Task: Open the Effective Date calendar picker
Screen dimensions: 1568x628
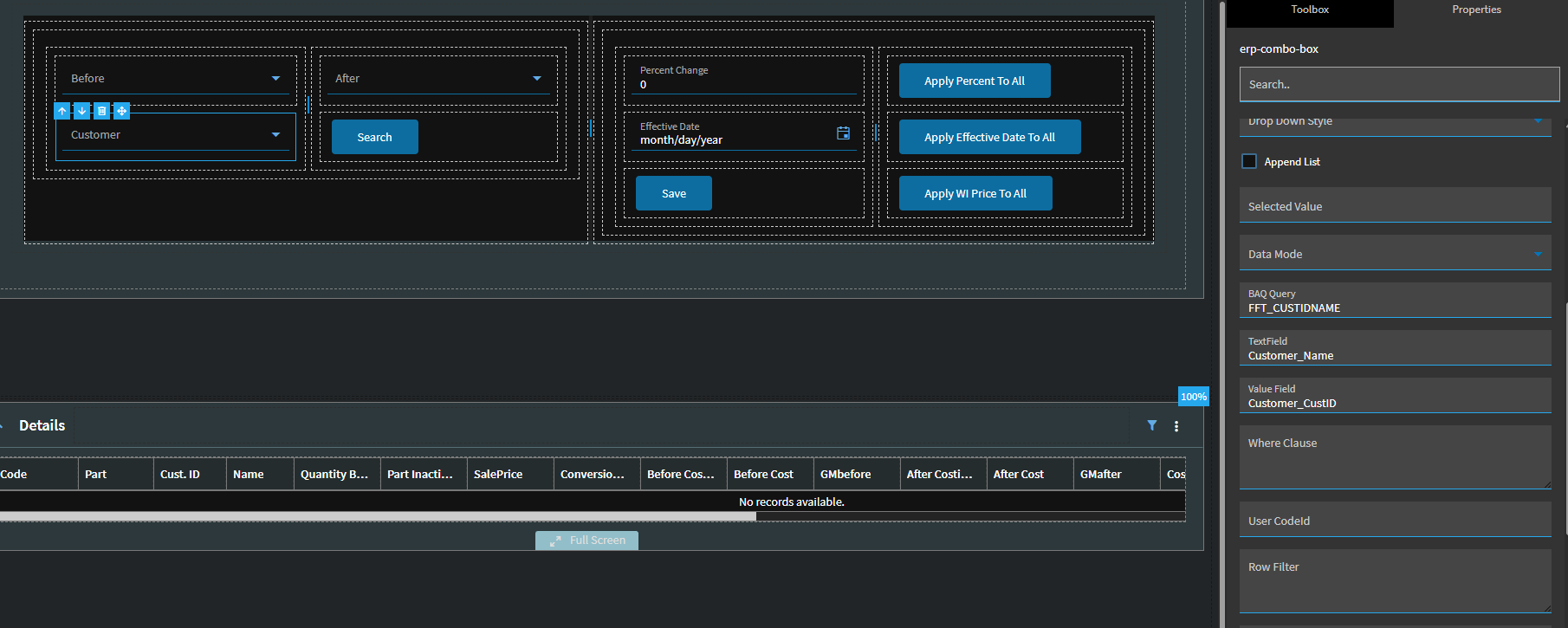Action: click(x=843, y=133)
